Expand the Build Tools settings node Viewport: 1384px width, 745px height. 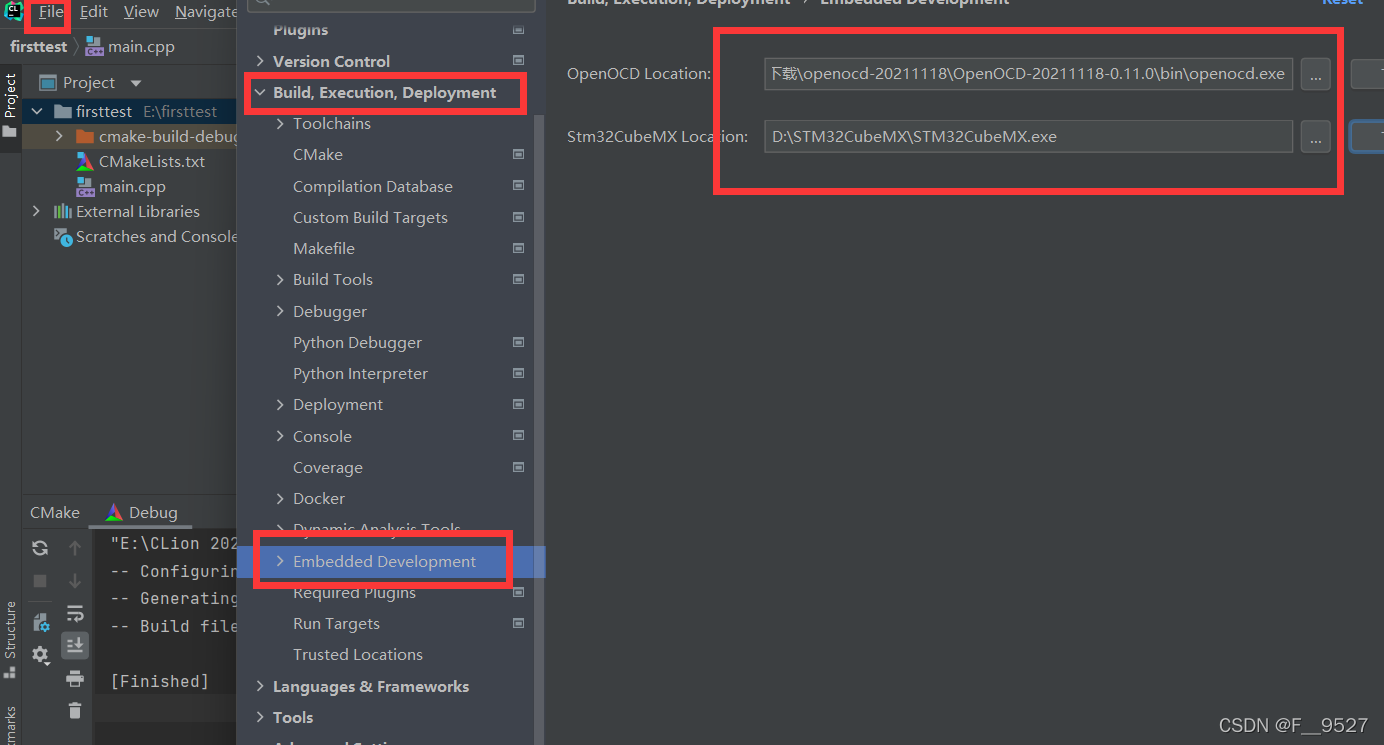tap(280, 279)
